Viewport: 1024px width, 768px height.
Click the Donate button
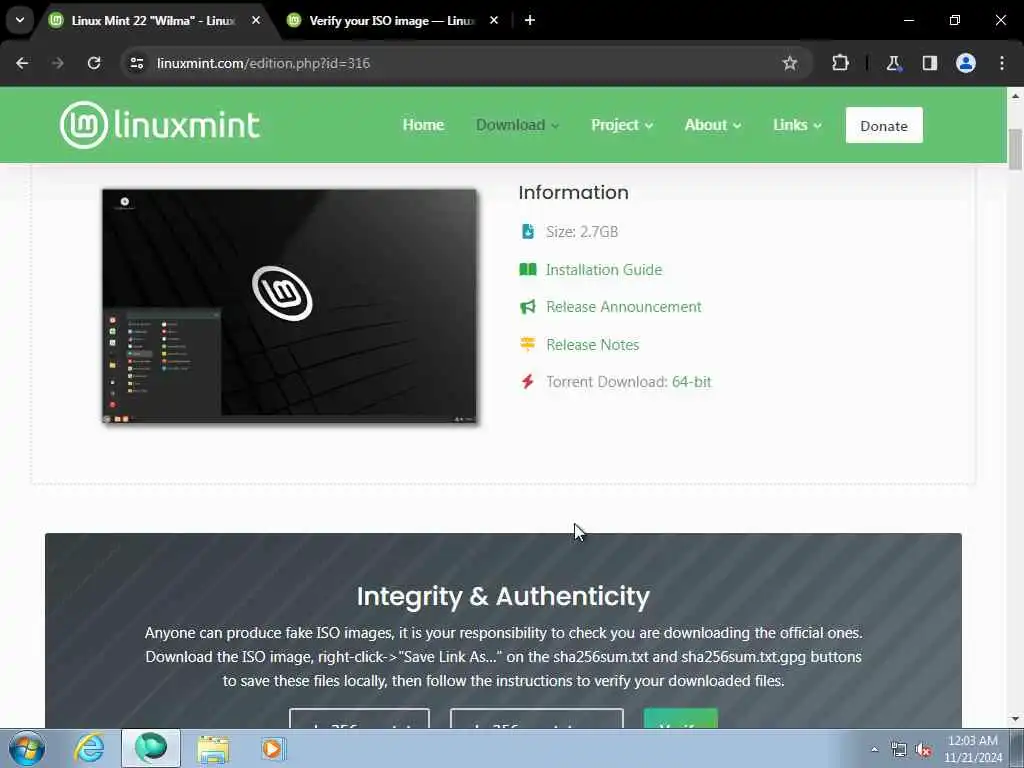(884, 125)
